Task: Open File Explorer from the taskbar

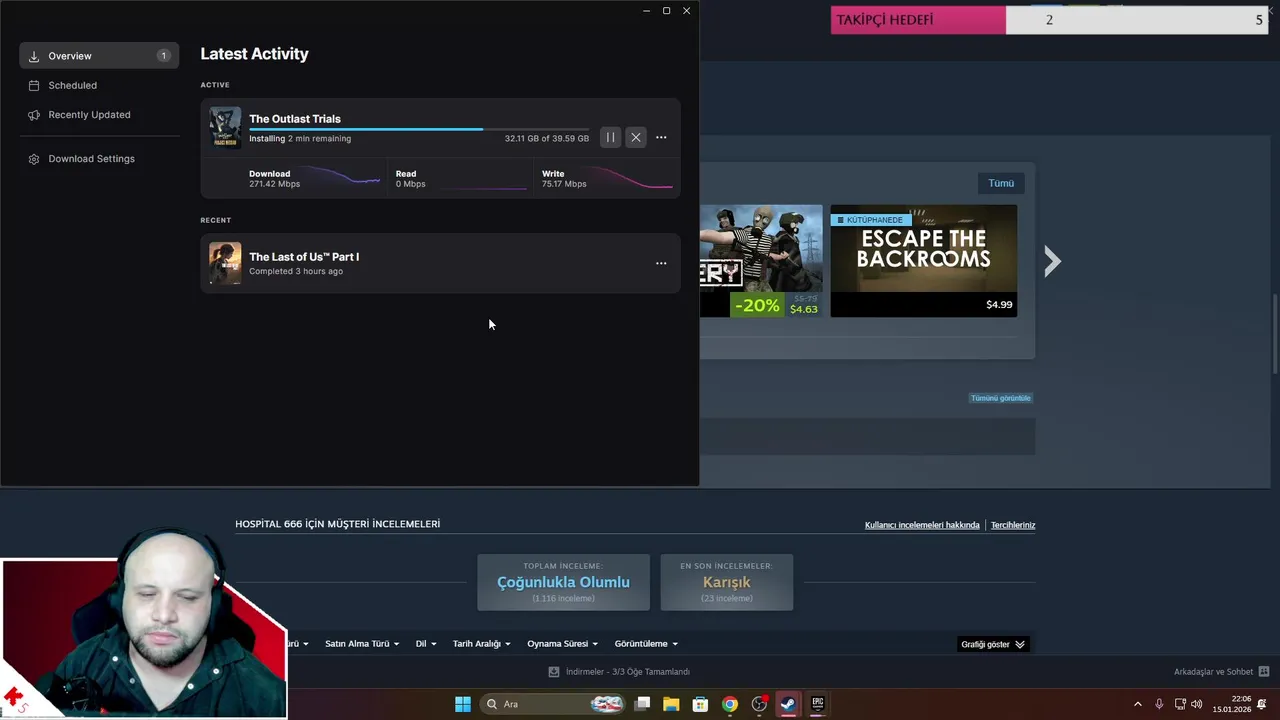Action: (671, 704)
